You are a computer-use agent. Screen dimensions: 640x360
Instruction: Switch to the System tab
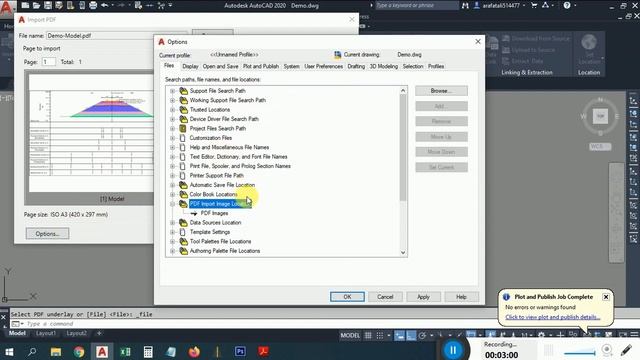click(291, 66)
